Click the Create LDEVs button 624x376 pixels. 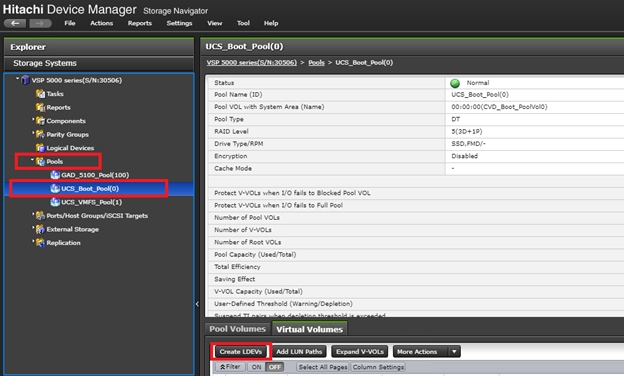coord(241,352)
